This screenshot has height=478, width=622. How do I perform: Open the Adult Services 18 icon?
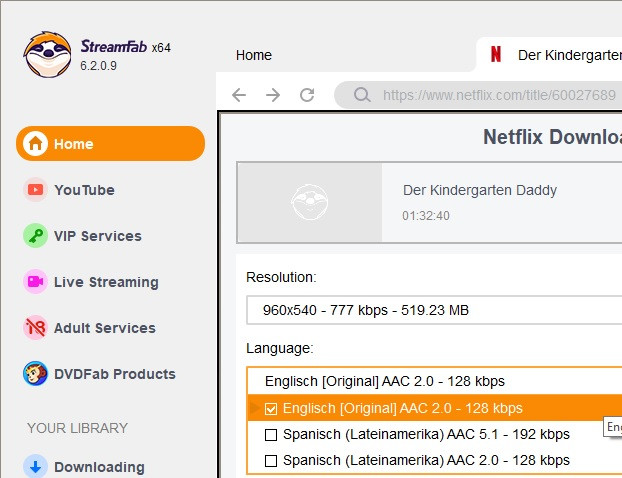tap(36, 328)
